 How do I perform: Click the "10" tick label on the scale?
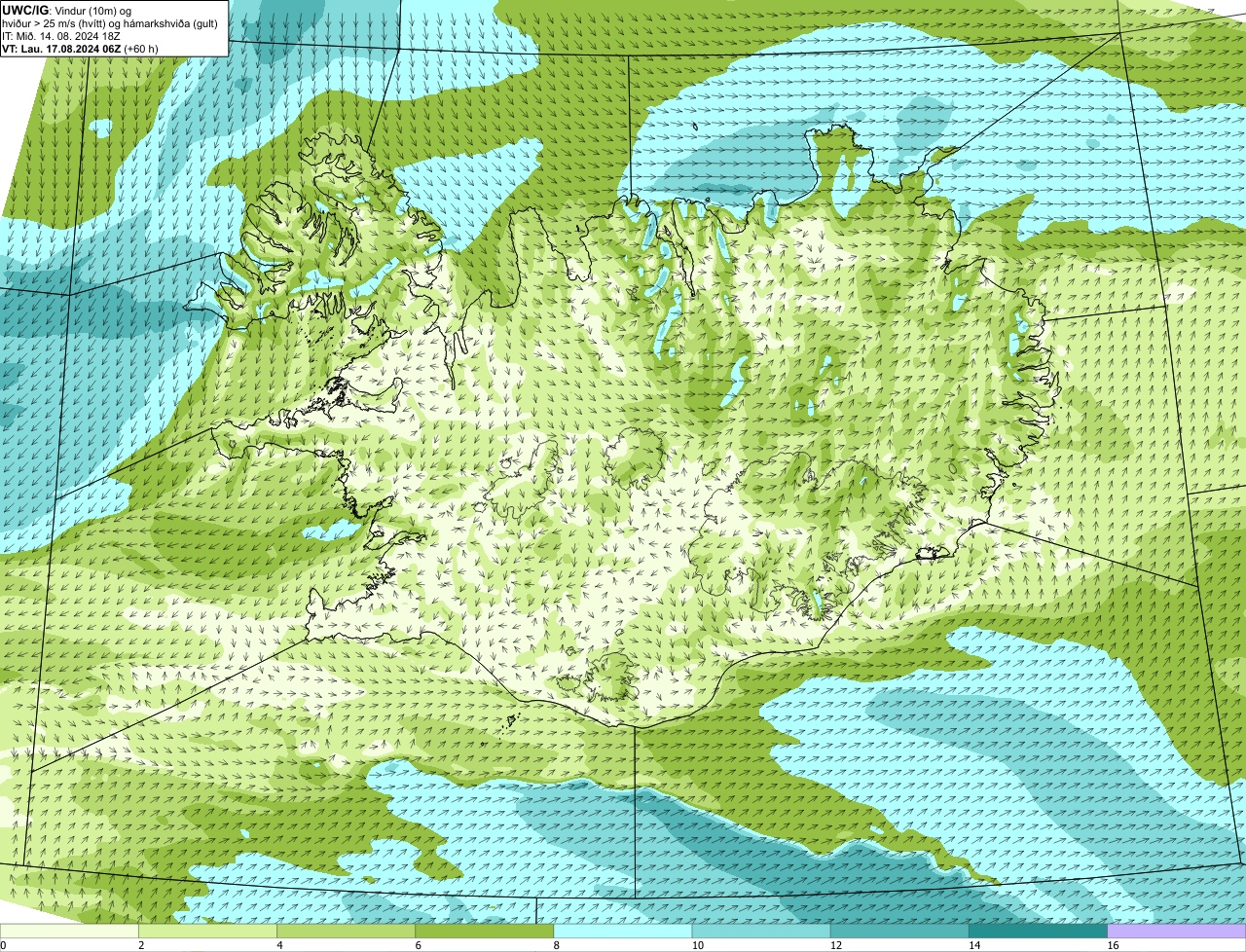[697, 945]
